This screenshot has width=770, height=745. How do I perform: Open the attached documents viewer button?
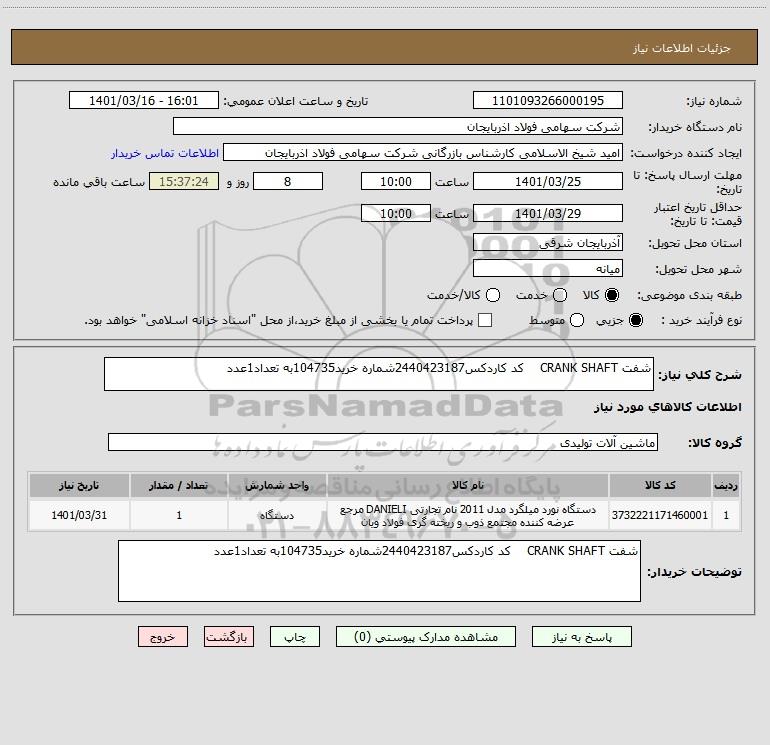426,637
